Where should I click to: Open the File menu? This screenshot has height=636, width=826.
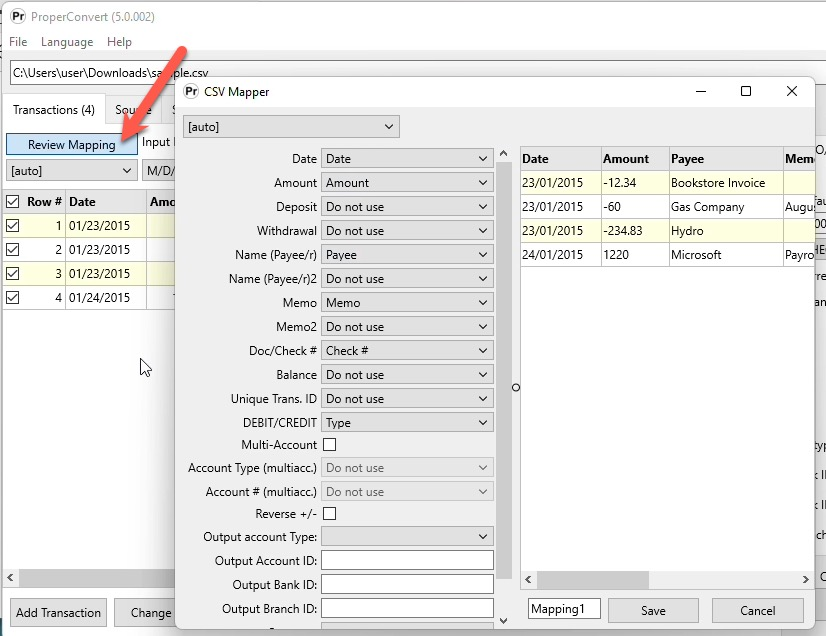coord(17,42)
